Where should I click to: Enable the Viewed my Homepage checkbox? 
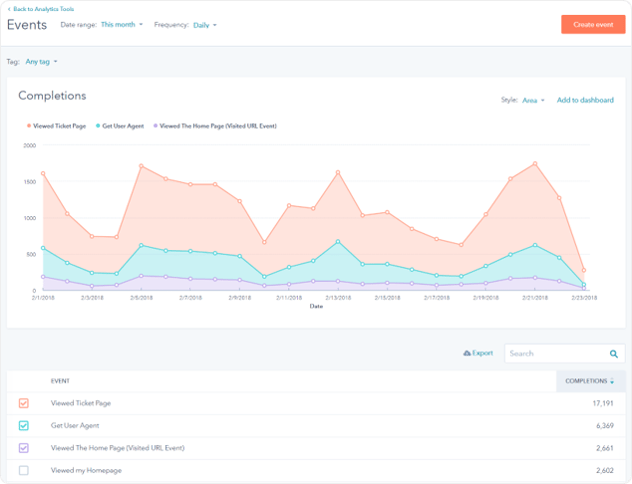[24, 470]
